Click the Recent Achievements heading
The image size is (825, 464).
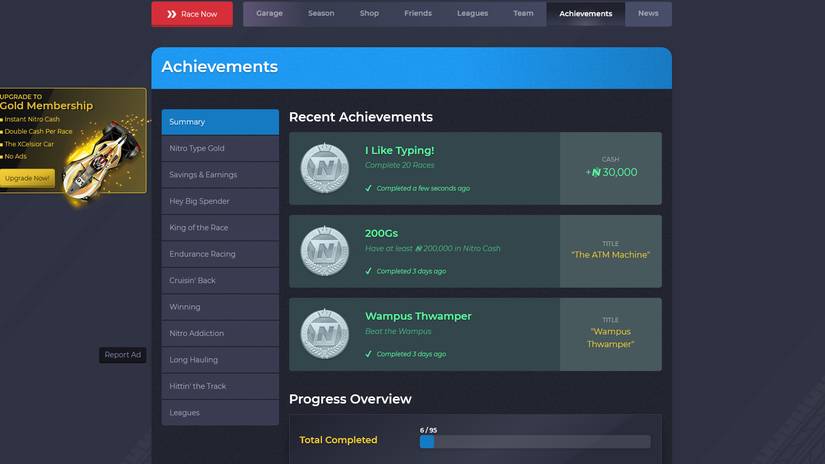click(x=361, y=117)
